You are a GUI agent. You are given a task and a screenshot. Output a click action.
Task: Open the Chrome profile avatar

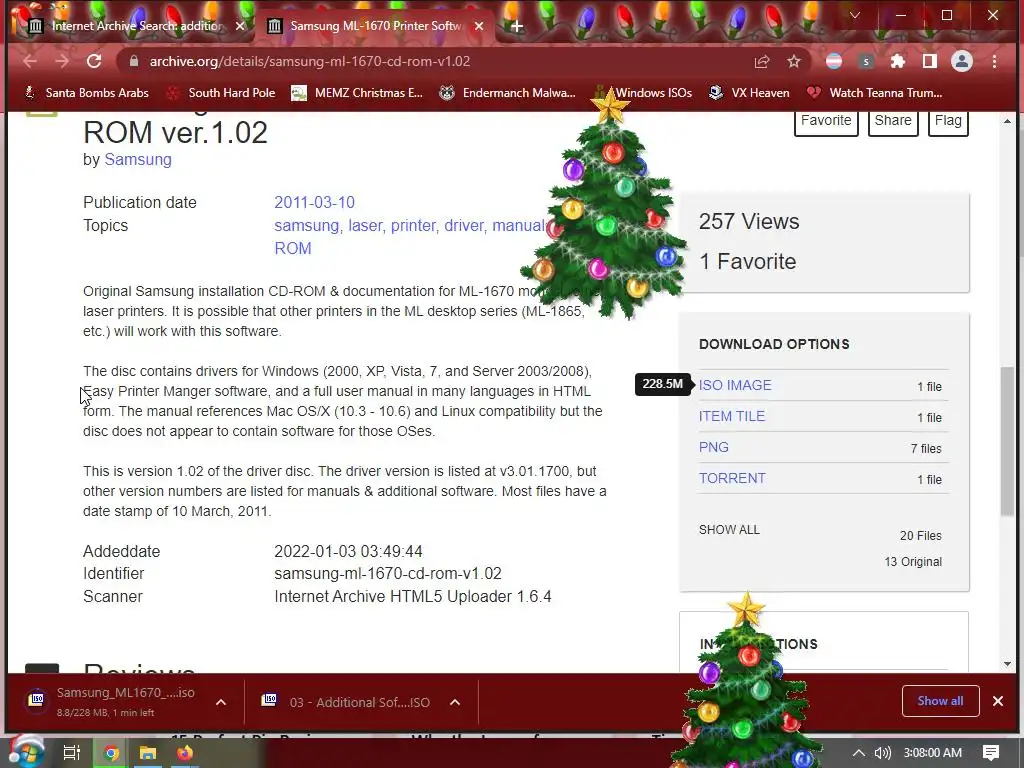click(x=961, y=61)
